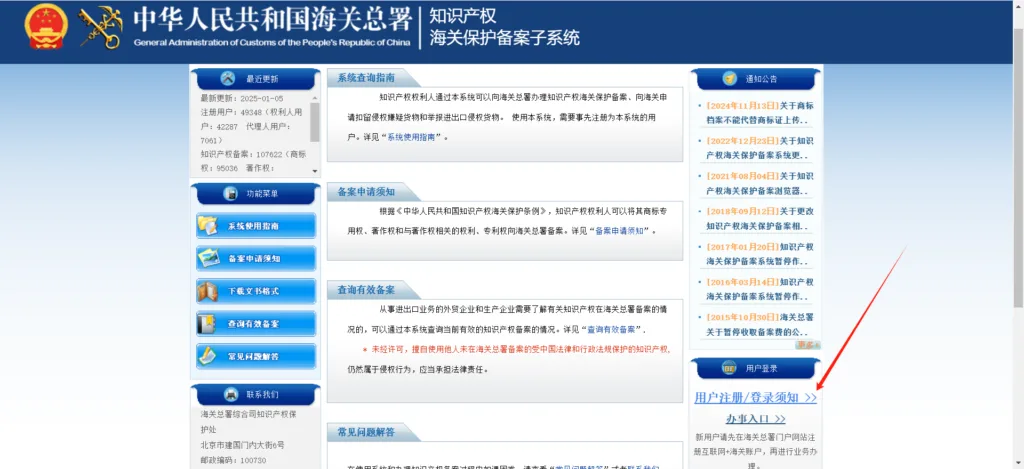This screenshot has width=1024, height=469.
Task: Click the 更多 button under announcements
Action: point(807,345)
